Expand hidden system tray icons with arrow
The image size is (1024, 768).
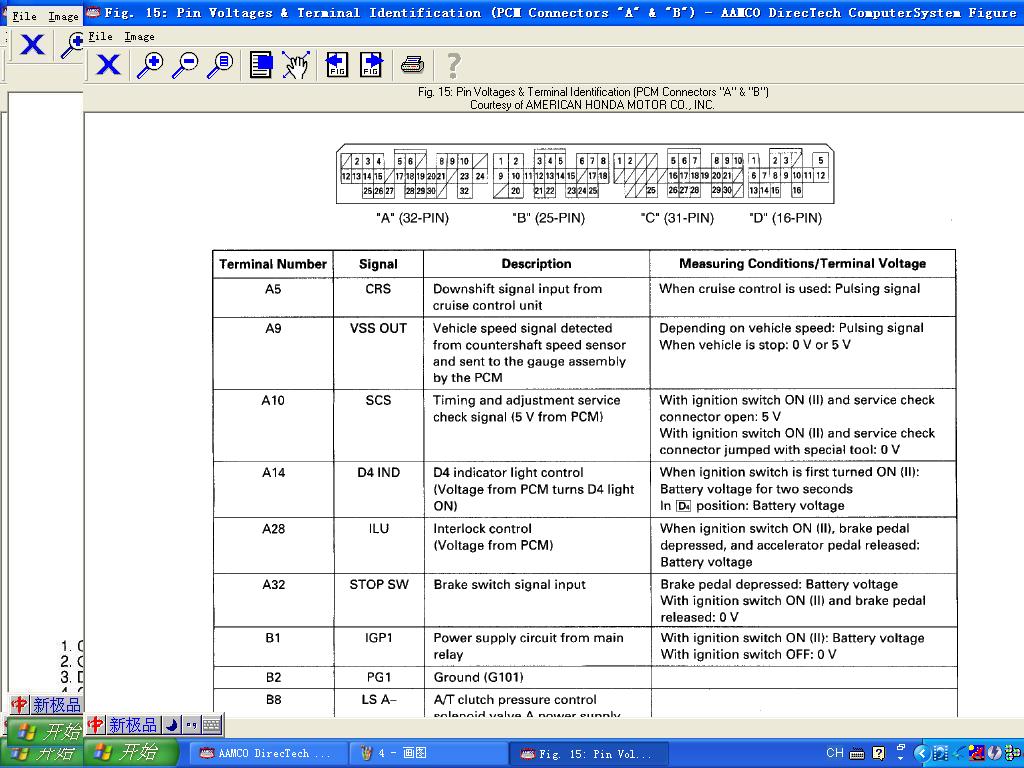(920, 753)
